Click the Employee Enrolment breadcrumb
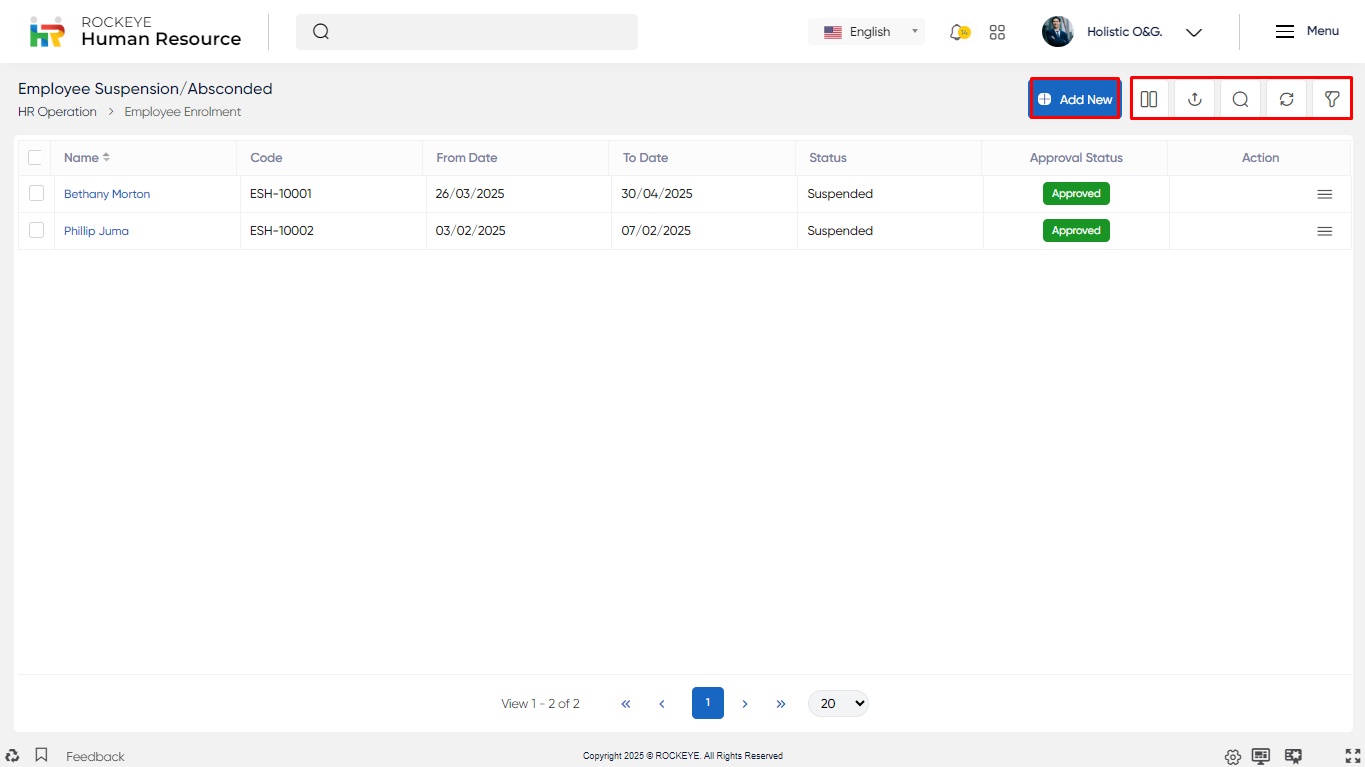 tap(183, 112)
